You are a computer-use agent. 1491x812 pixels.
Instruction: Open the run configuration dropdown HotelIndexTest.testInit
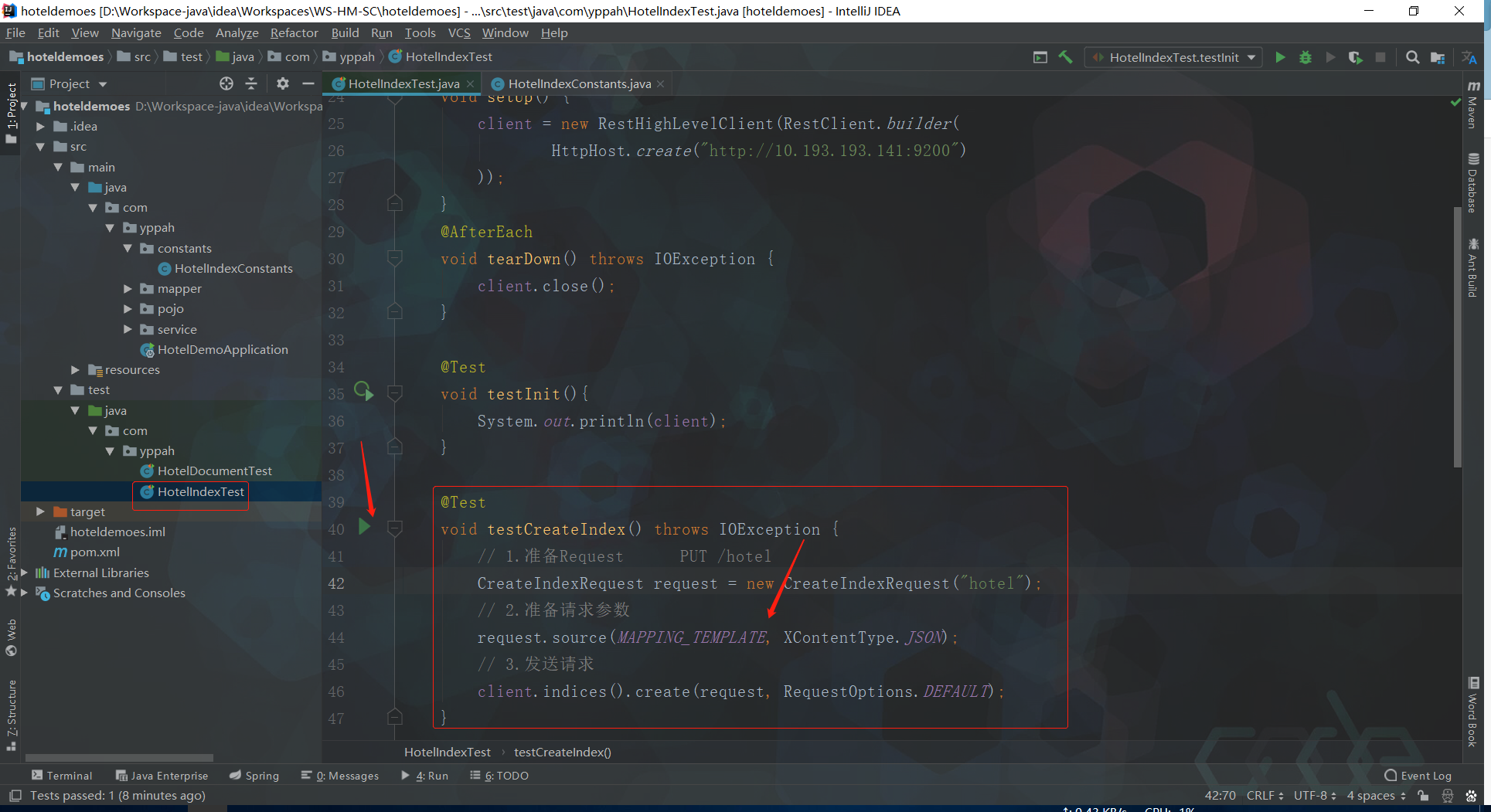tap(1174, 57)
